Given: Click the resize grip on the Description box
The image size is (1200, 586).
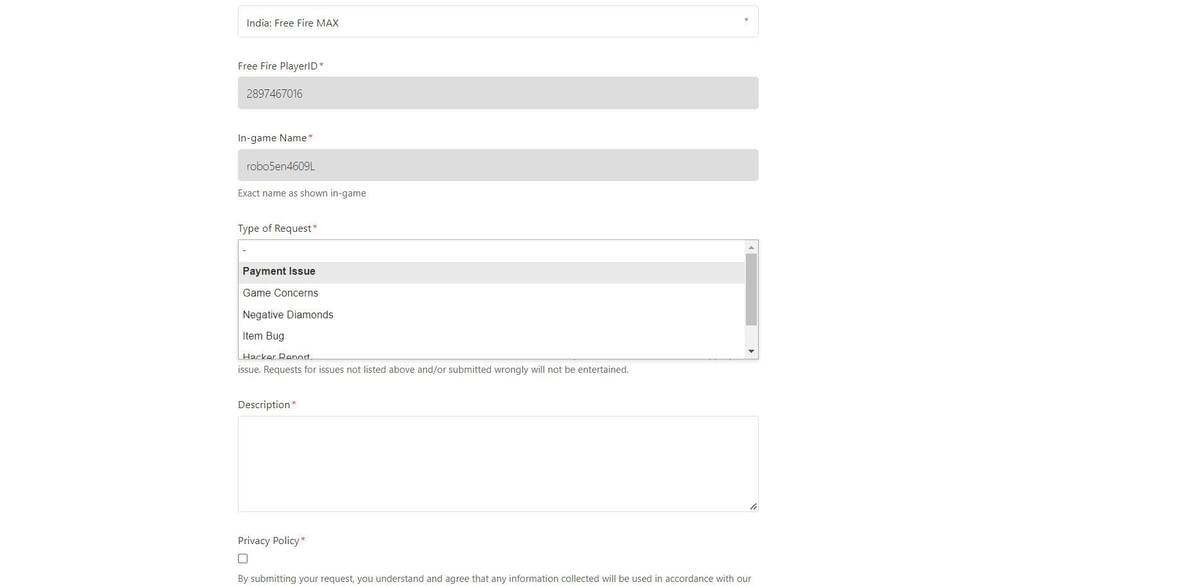Looking at the screenshot, I should pos(752,506).
